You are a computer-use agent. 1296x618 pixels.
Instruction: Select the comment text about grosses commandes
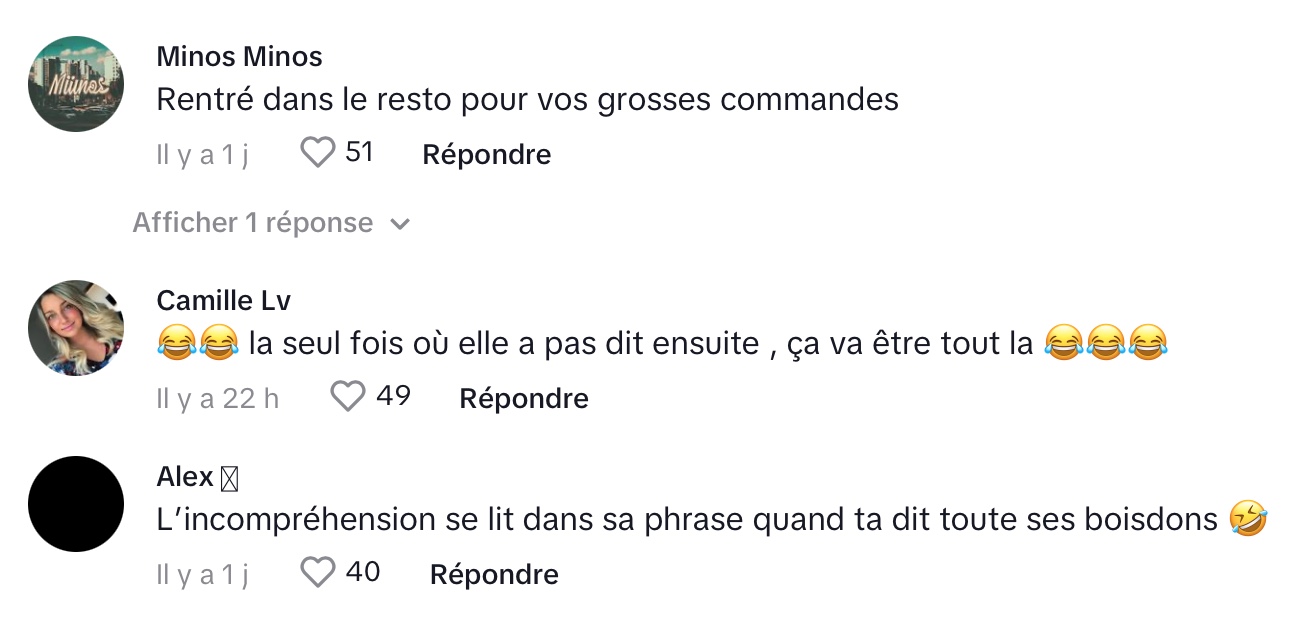pos(528,100)
